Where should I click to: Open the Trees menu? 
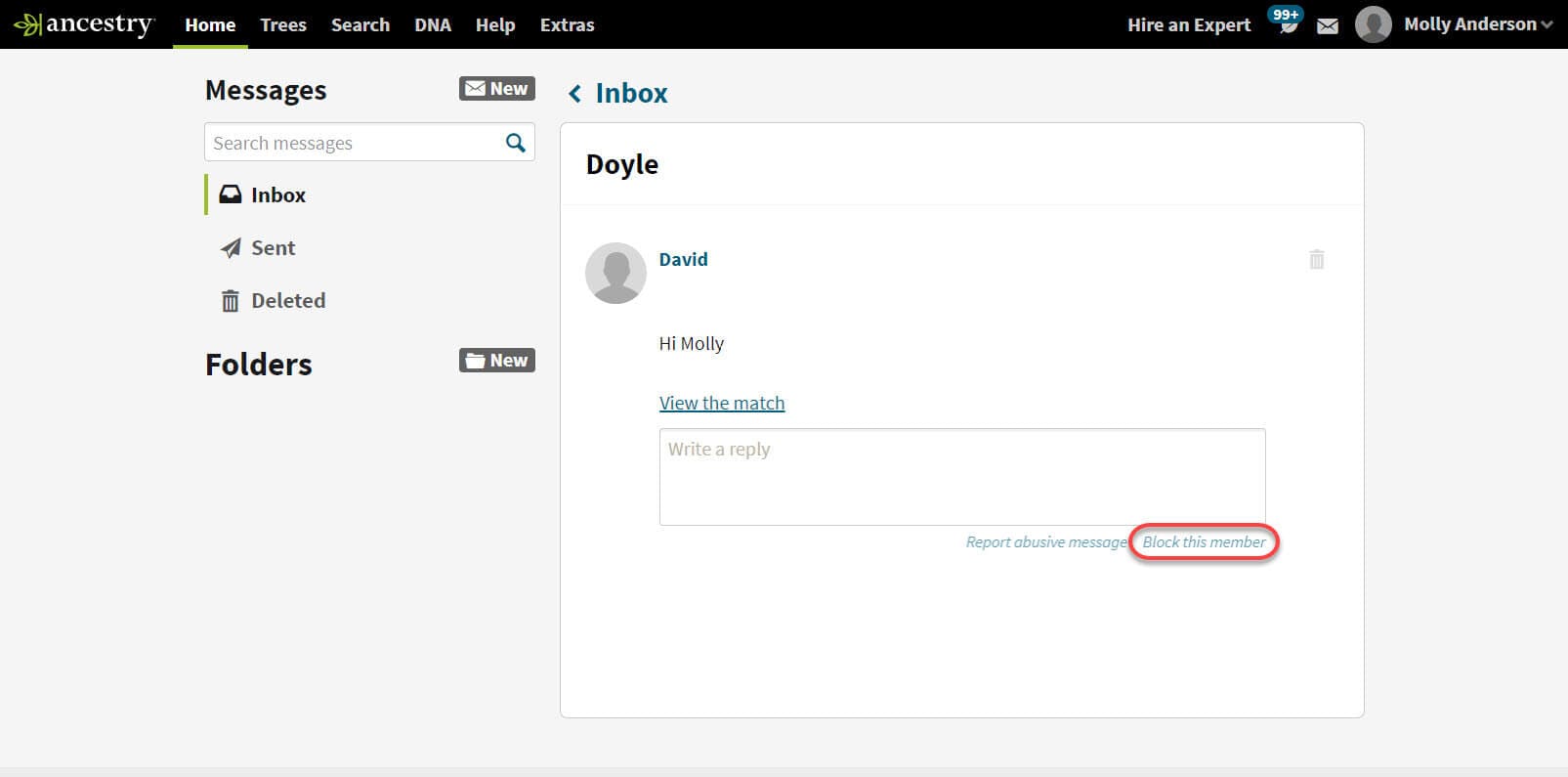click(282, 24)
